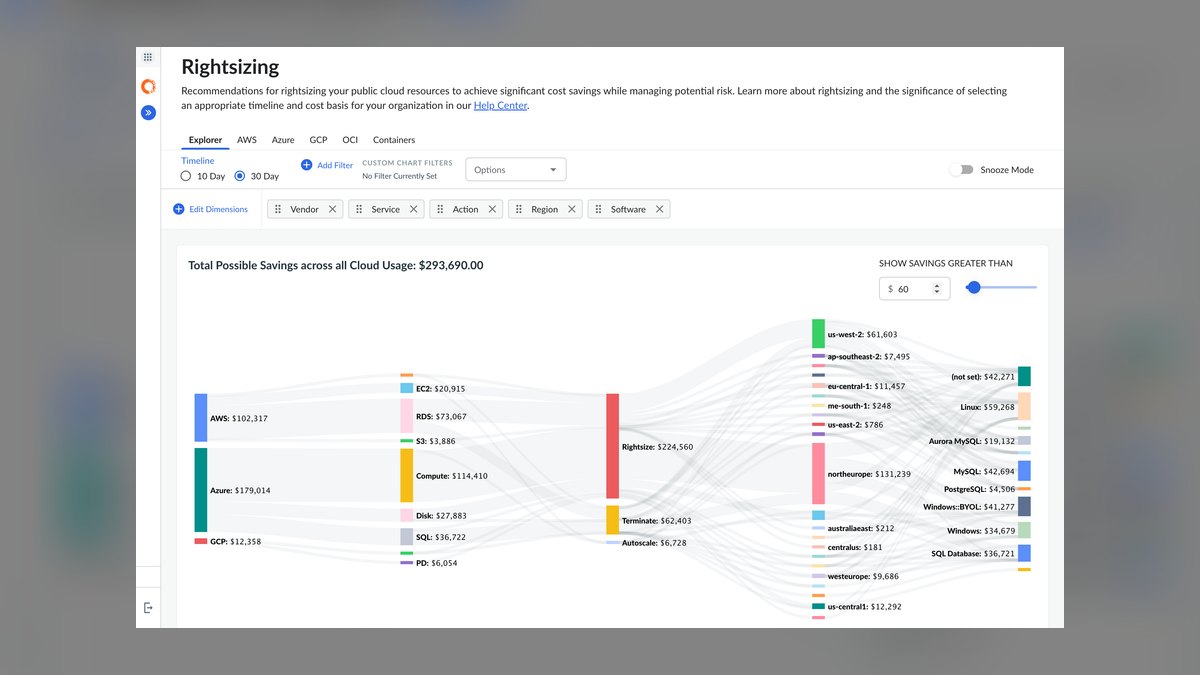Switch to the AWS tab

(x=247, y=140)
